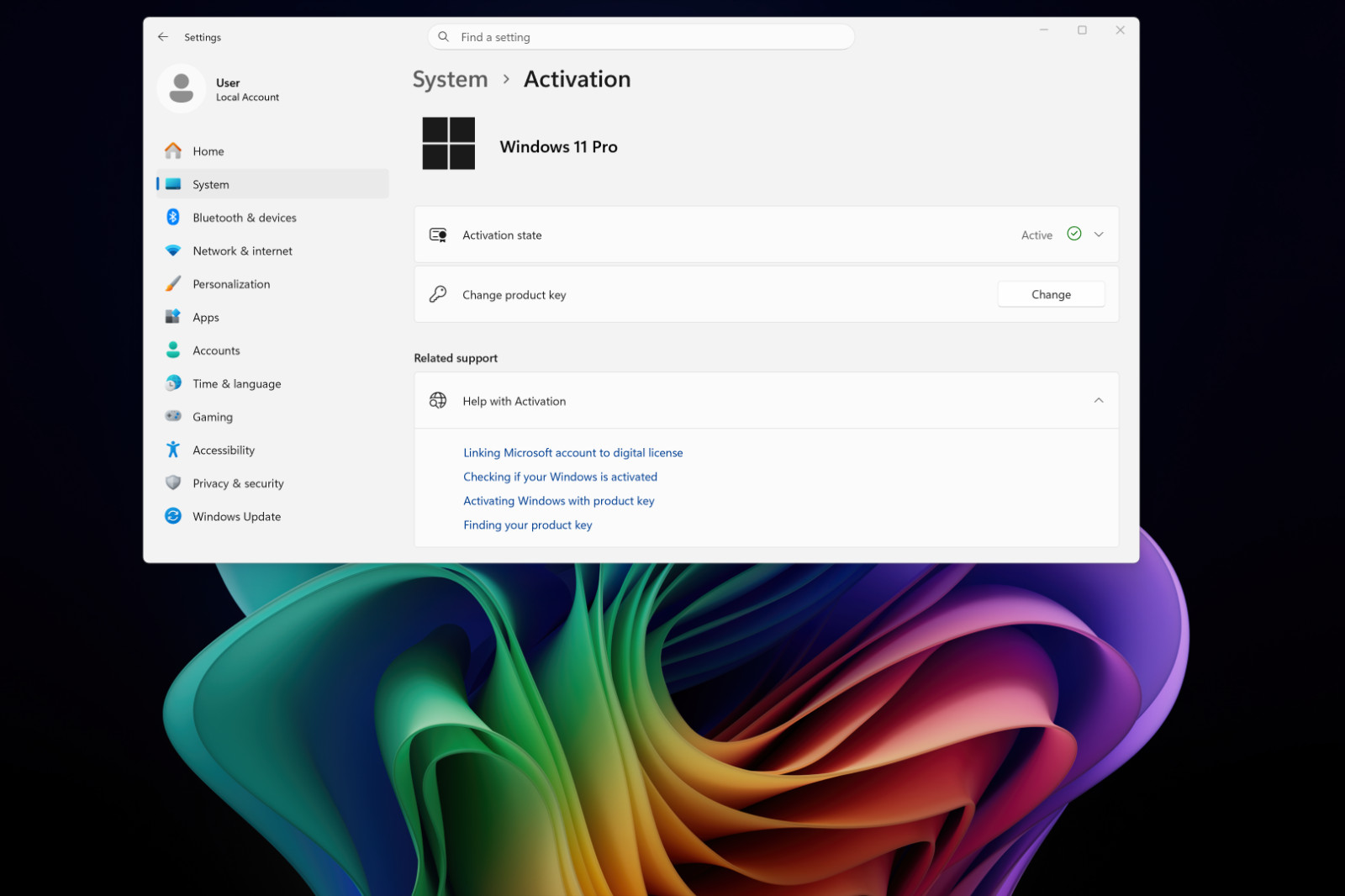
Task: Click the Apps icon in sidebar
Action: click(173, 317)
